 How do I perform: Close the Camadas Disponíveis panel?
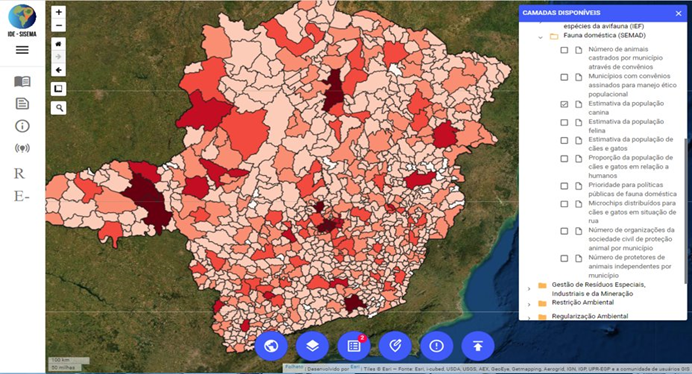point(678,14)
